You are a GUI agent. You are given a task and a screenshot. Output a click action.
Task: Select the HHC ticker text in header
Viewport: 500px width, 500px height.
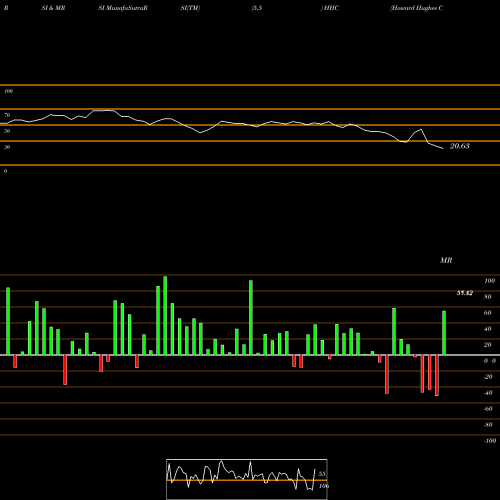[331, 8]
